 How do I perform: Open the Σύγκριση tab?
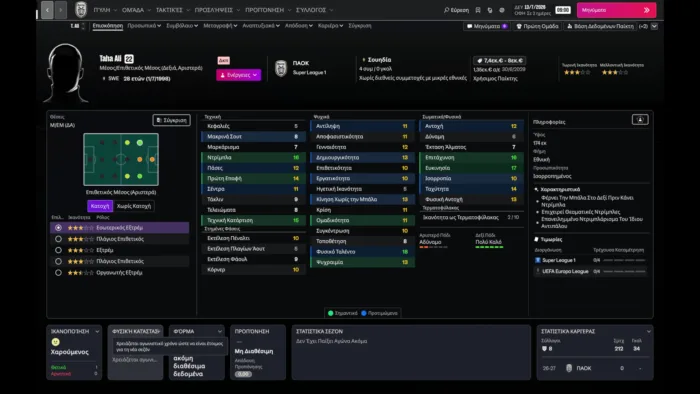(x=360, y=26)
